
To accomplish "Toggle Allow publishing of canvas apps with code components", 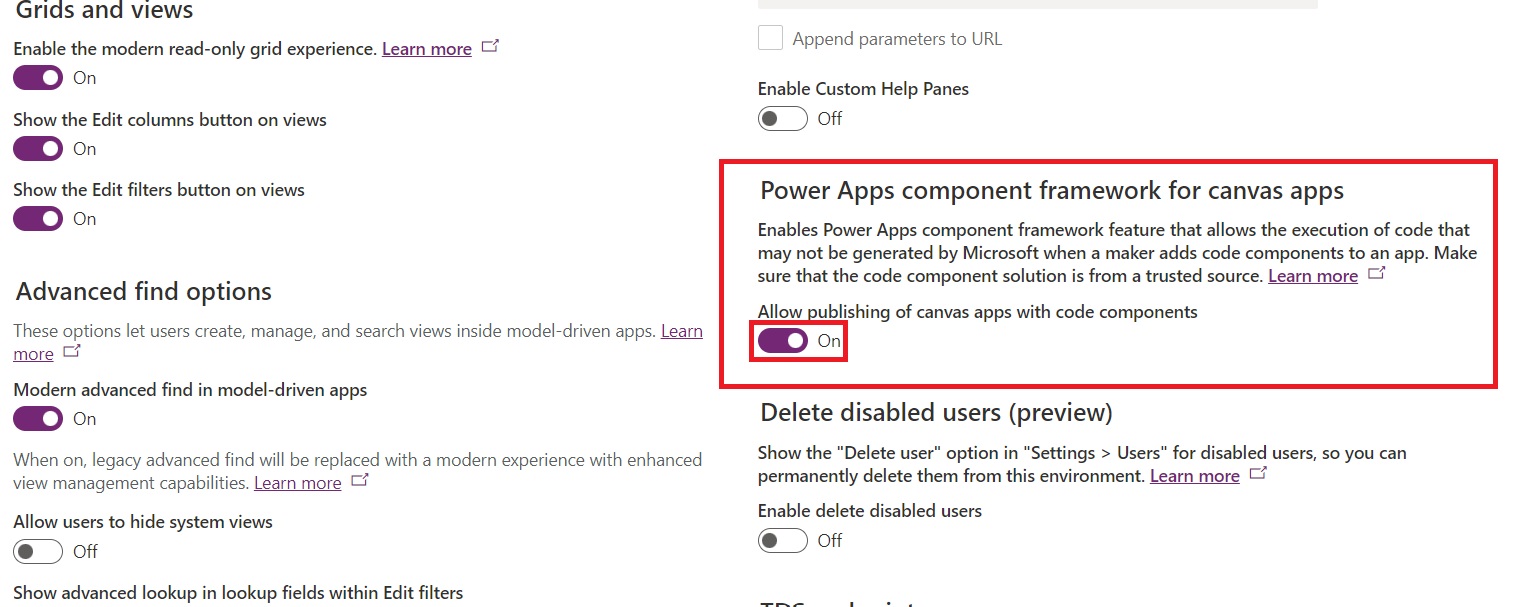I will [782, 341].
